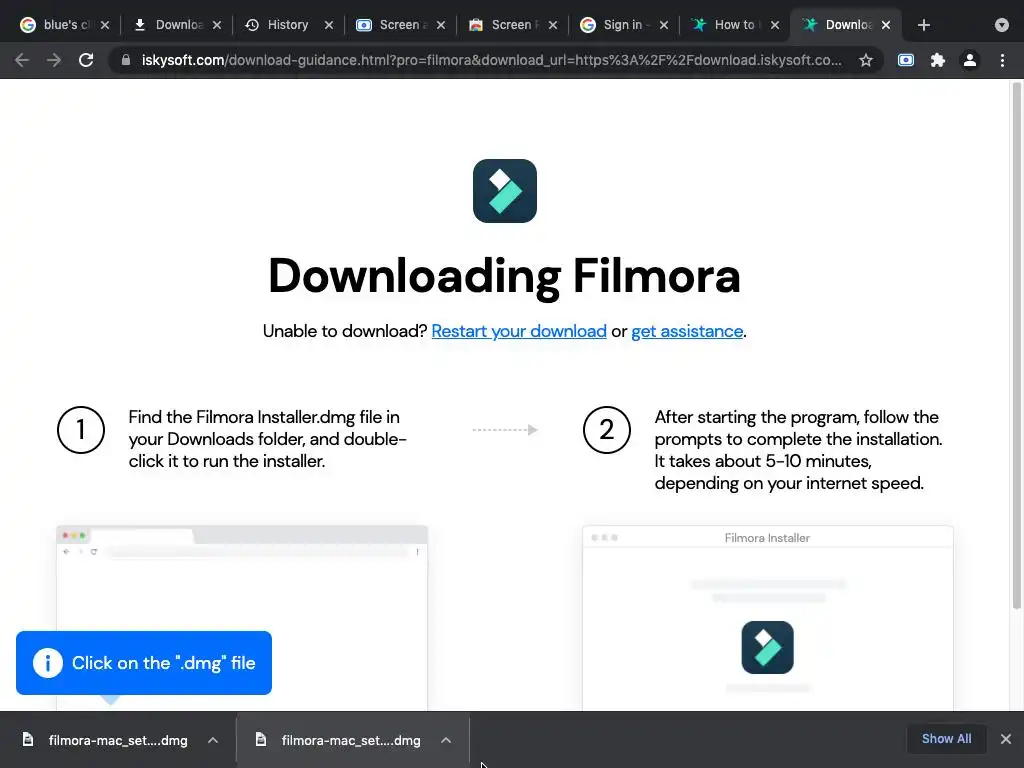The width and height of the screenshot is (1024, 768).
Task: Open a new tab with plus
Action: tap(923, 25)
